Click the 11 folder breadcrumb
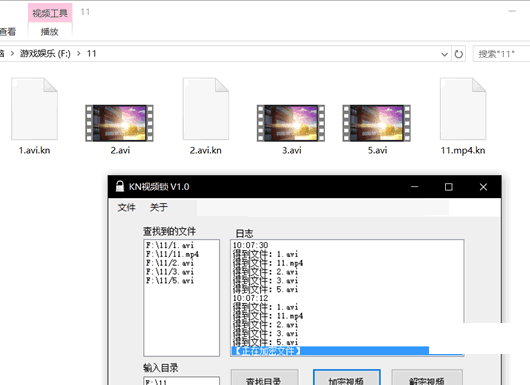This screenshot has width=530, height=385. (92, 54)
